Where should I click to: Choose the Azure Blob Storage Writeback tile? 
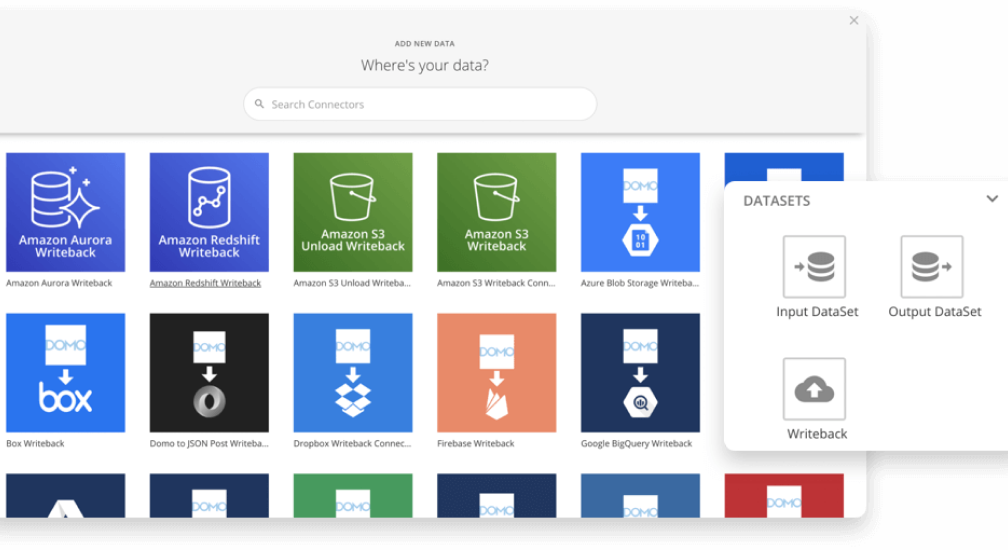tap(640, 212)
